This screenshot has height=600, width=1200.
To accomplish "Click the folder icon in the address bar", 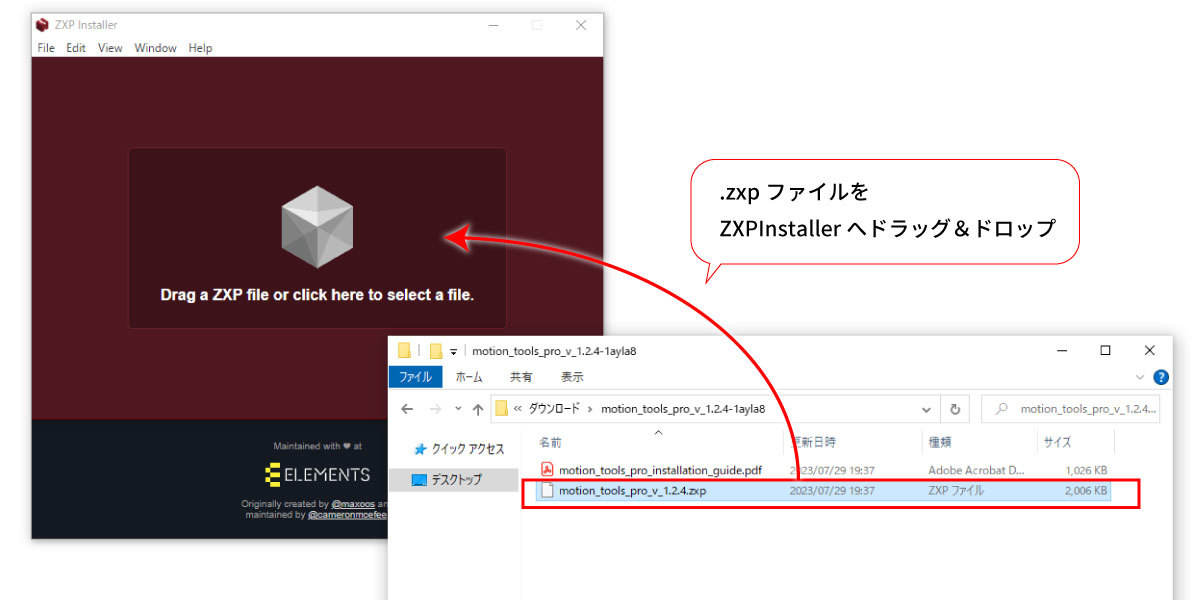I will (x=502, y=408).
